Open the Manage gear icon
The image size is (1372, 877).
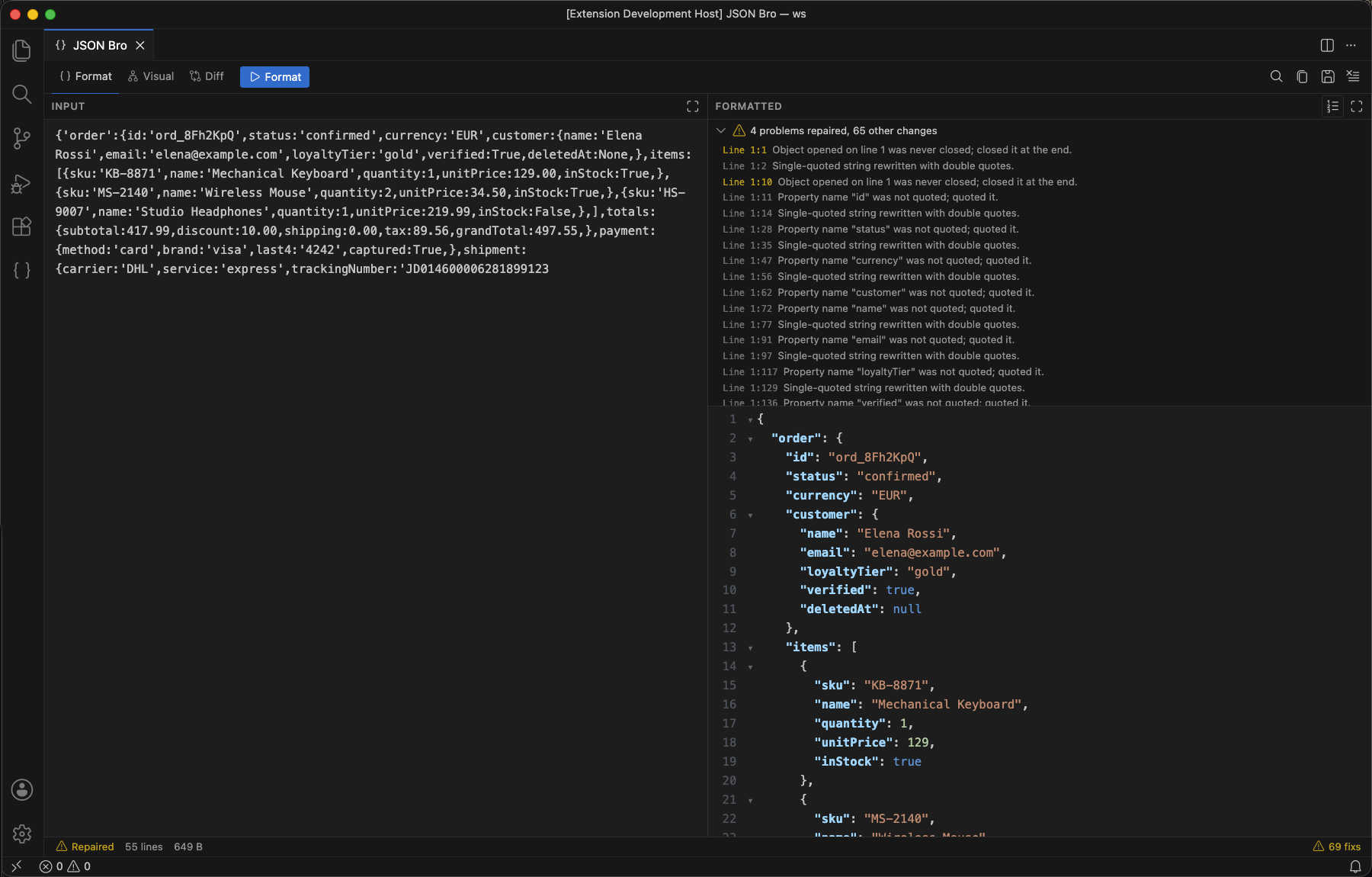coord(22,834)
